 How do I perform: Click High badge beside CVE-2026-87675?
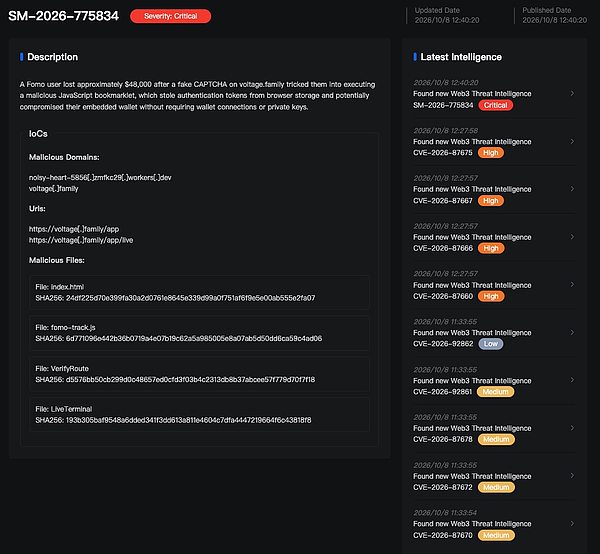pos(491,153)
